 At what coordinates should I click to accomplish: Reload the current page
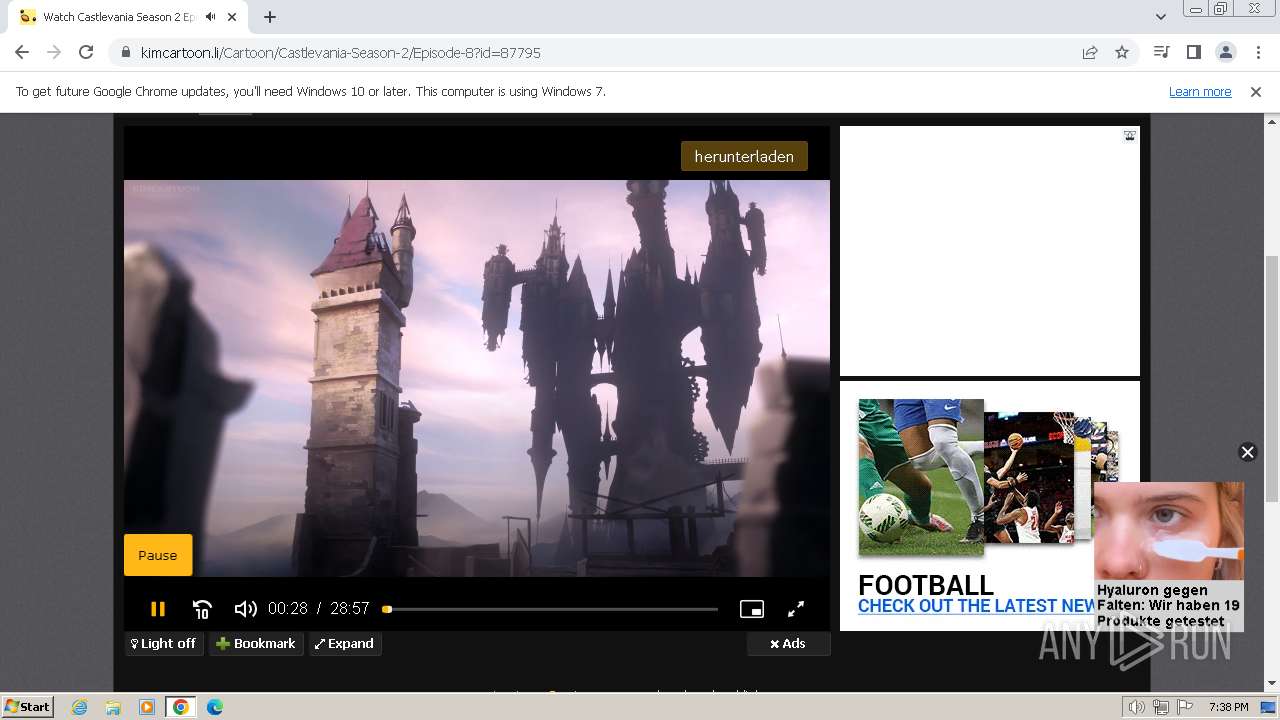click(86, 52)
